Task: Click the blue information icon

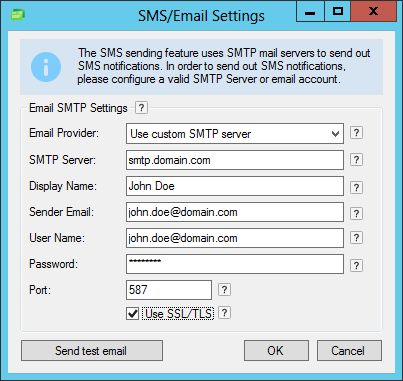Action: [x=46, y=67]
